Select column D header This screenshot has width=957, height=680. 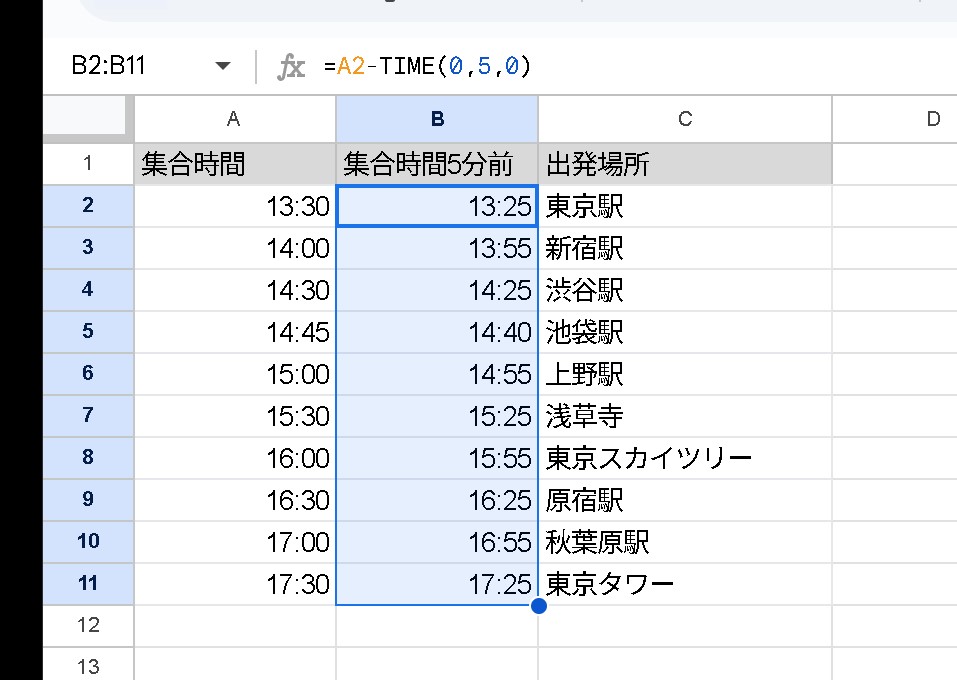[x=930, y=119]
